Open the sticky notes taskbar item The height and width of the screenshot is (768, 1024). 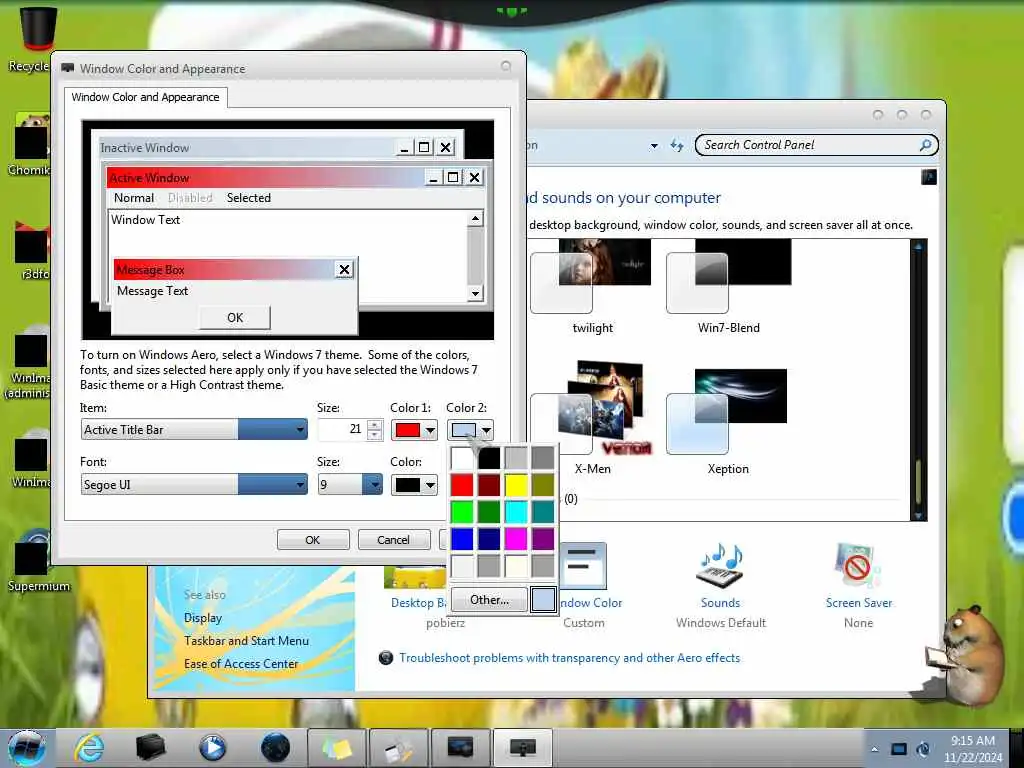pos(337,748)
